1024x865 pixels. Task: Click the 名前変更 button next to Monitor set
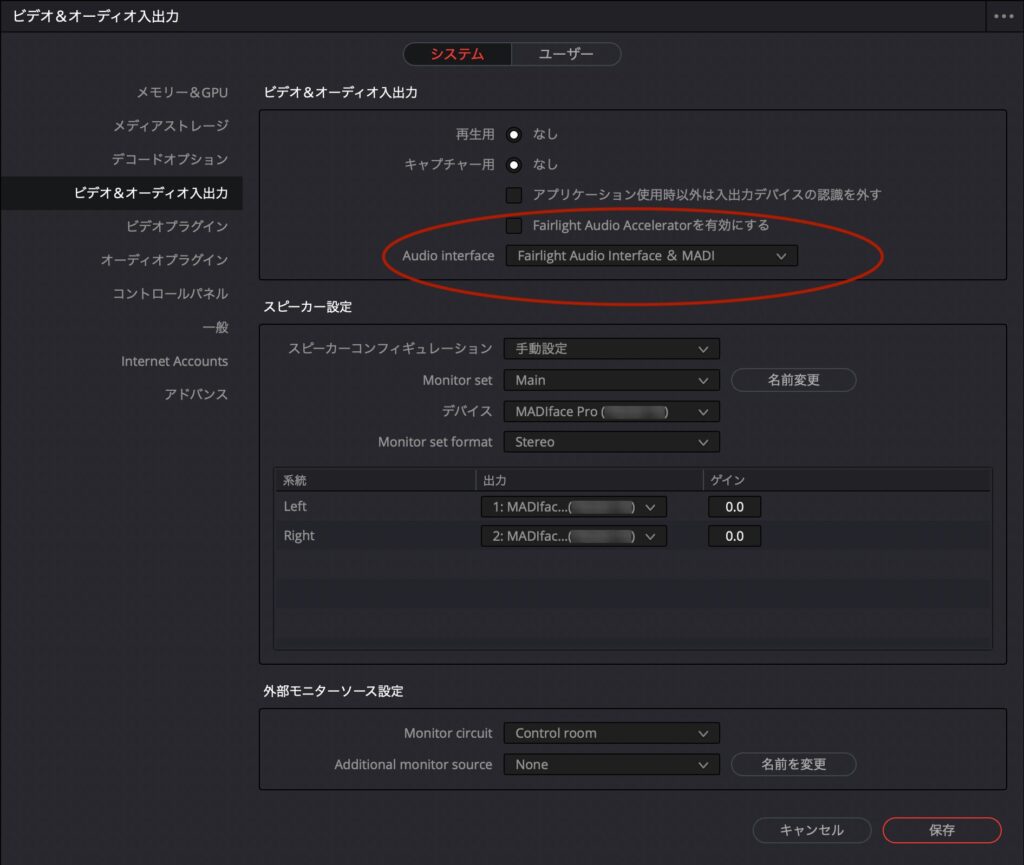point(793,380)
